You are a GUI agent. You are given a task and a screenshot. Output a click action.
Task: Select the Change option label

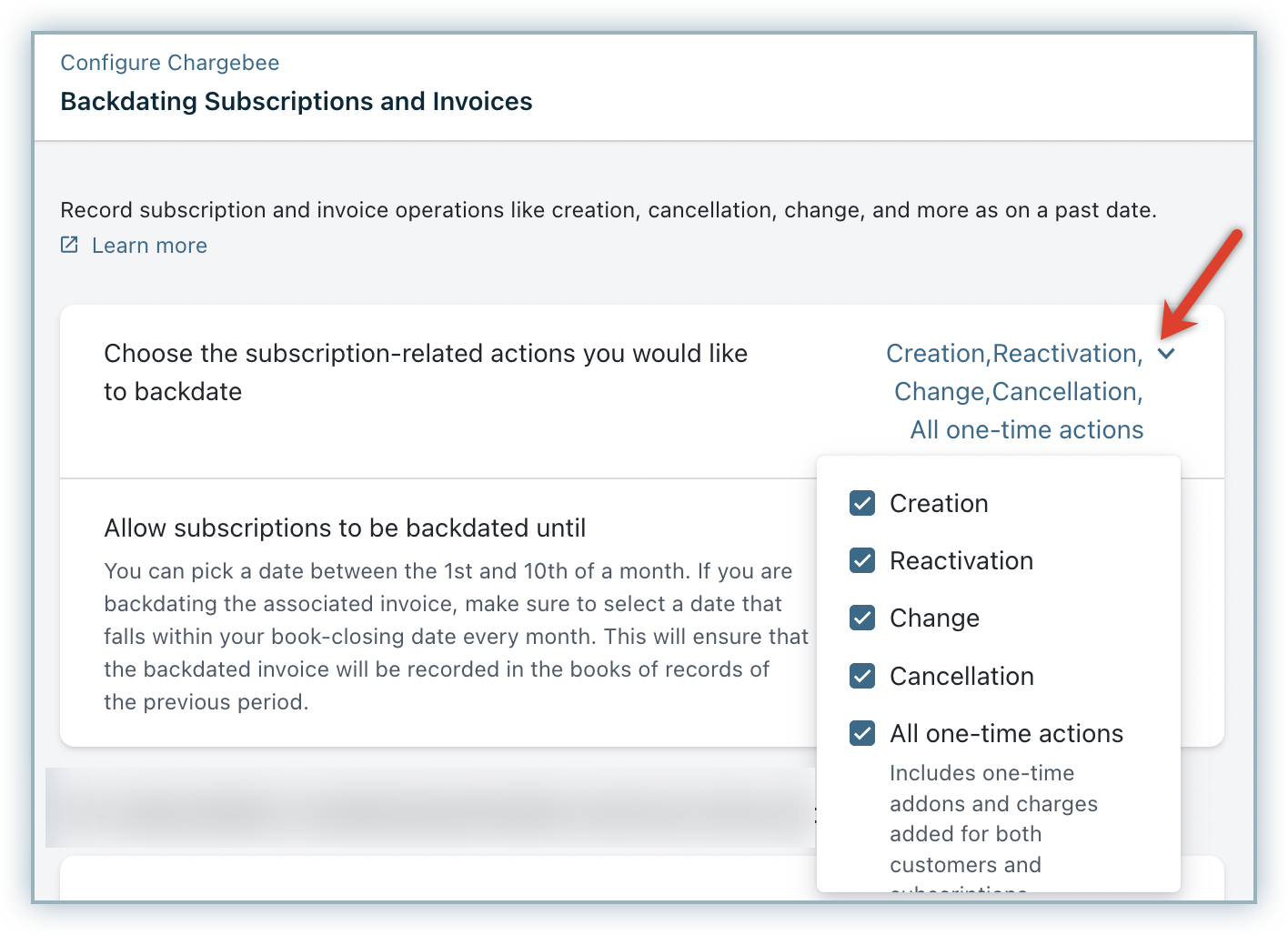[x=934, y=618]
